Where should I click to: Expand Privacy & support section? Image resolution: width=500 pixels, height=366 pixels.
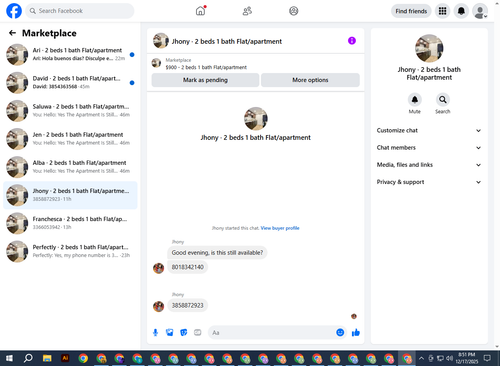pyautogui.click(x=429, y=182)
